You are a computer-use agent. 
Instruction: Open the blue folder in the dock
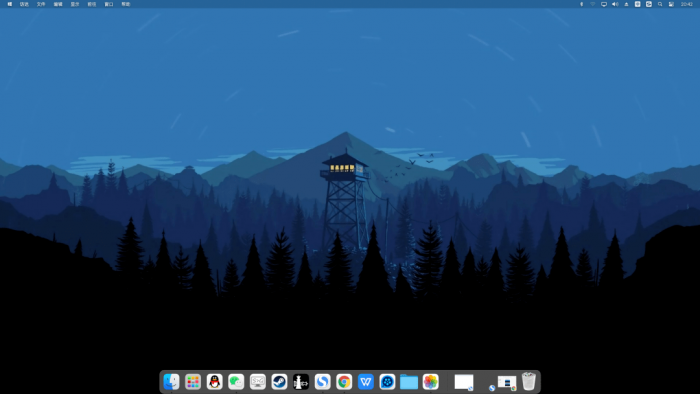[409, 382]
